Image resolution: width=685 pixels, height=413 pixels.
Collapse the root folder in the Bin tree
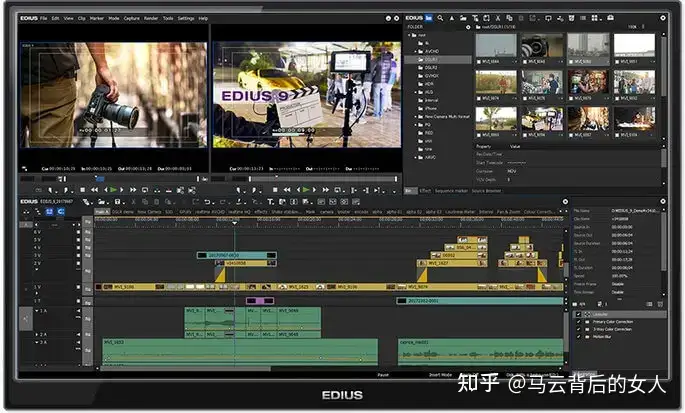coord(410,35)
